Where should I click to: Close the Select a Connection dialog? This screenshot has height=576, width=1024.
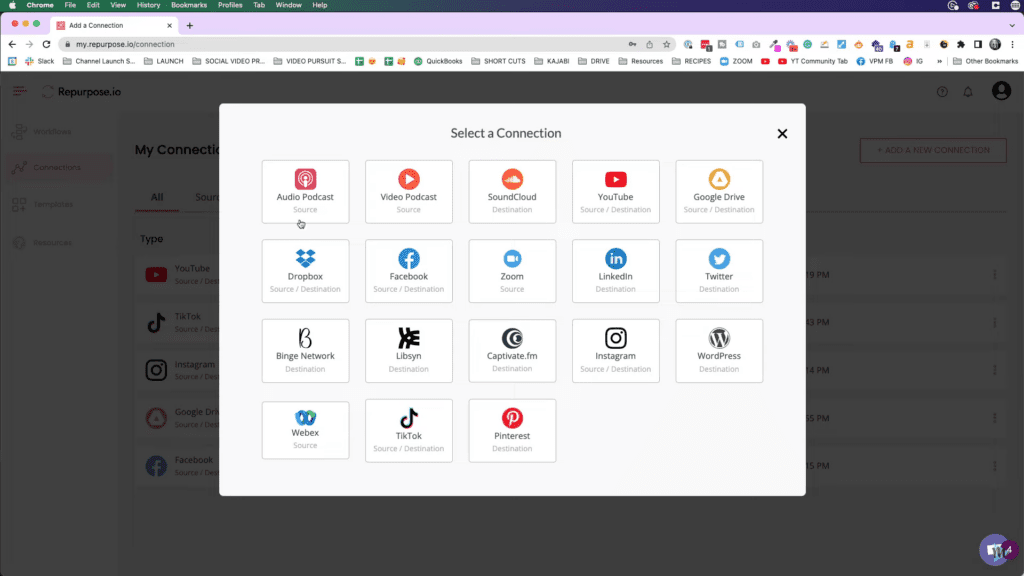[782, 134]
